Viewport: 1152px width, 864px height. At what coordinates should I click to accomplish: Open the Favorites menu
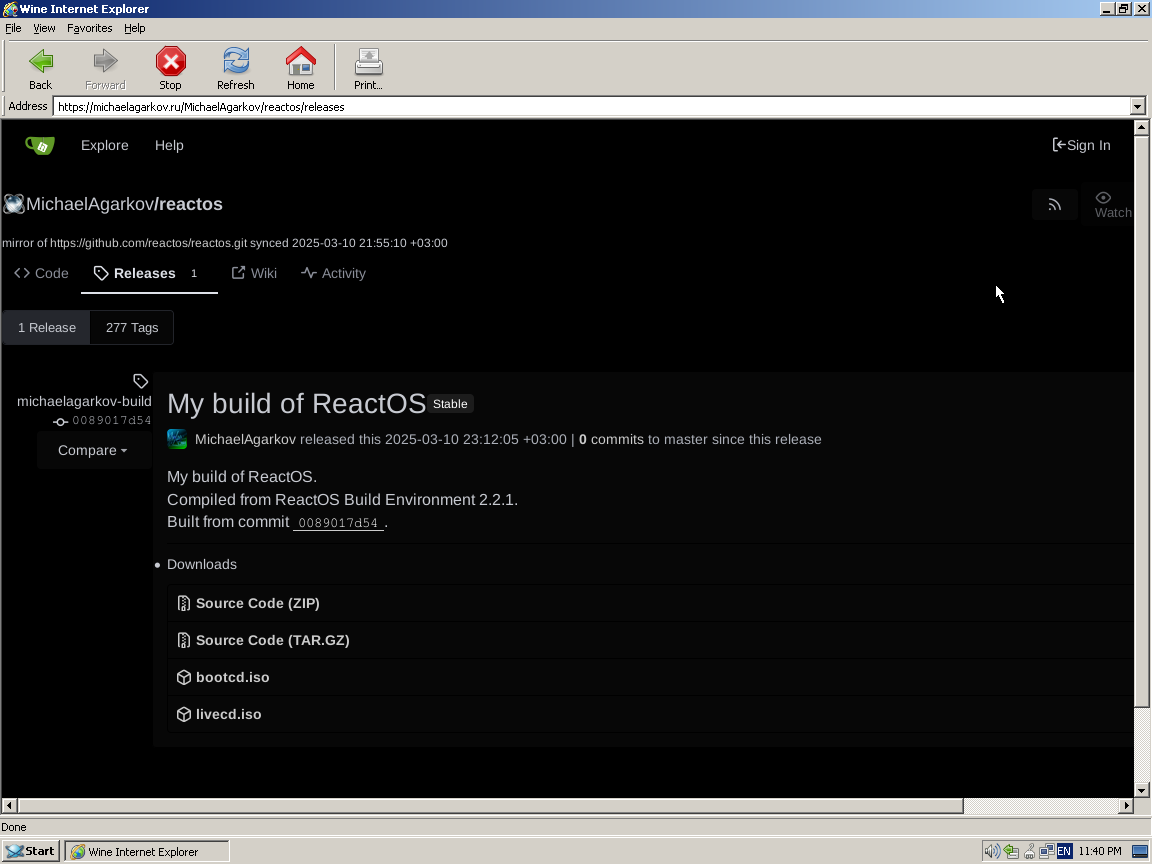click(x=89, y=28)
